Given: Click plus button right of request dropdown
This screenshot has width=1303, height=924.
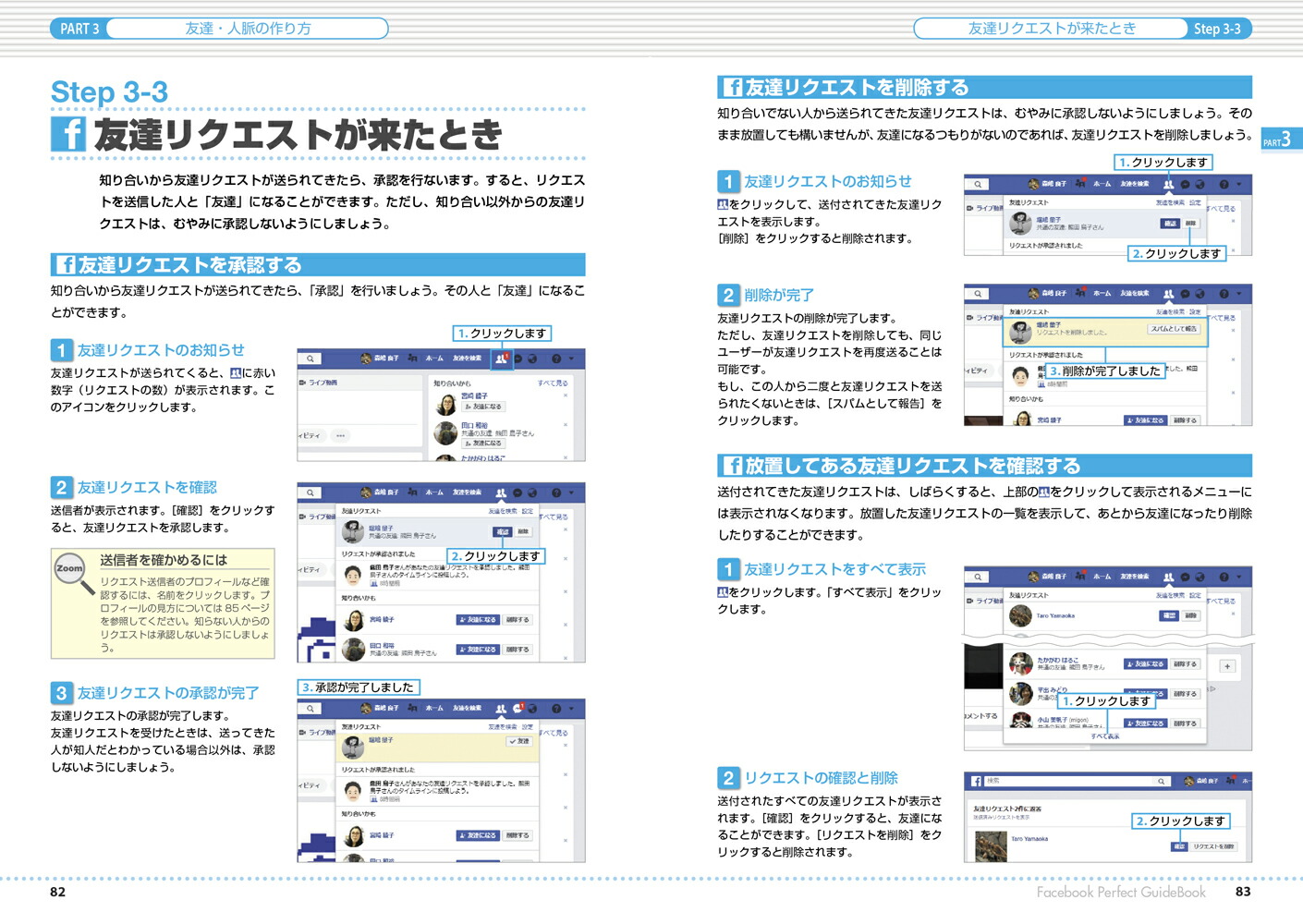Looking at the screenshot, I should [1227, 666].
